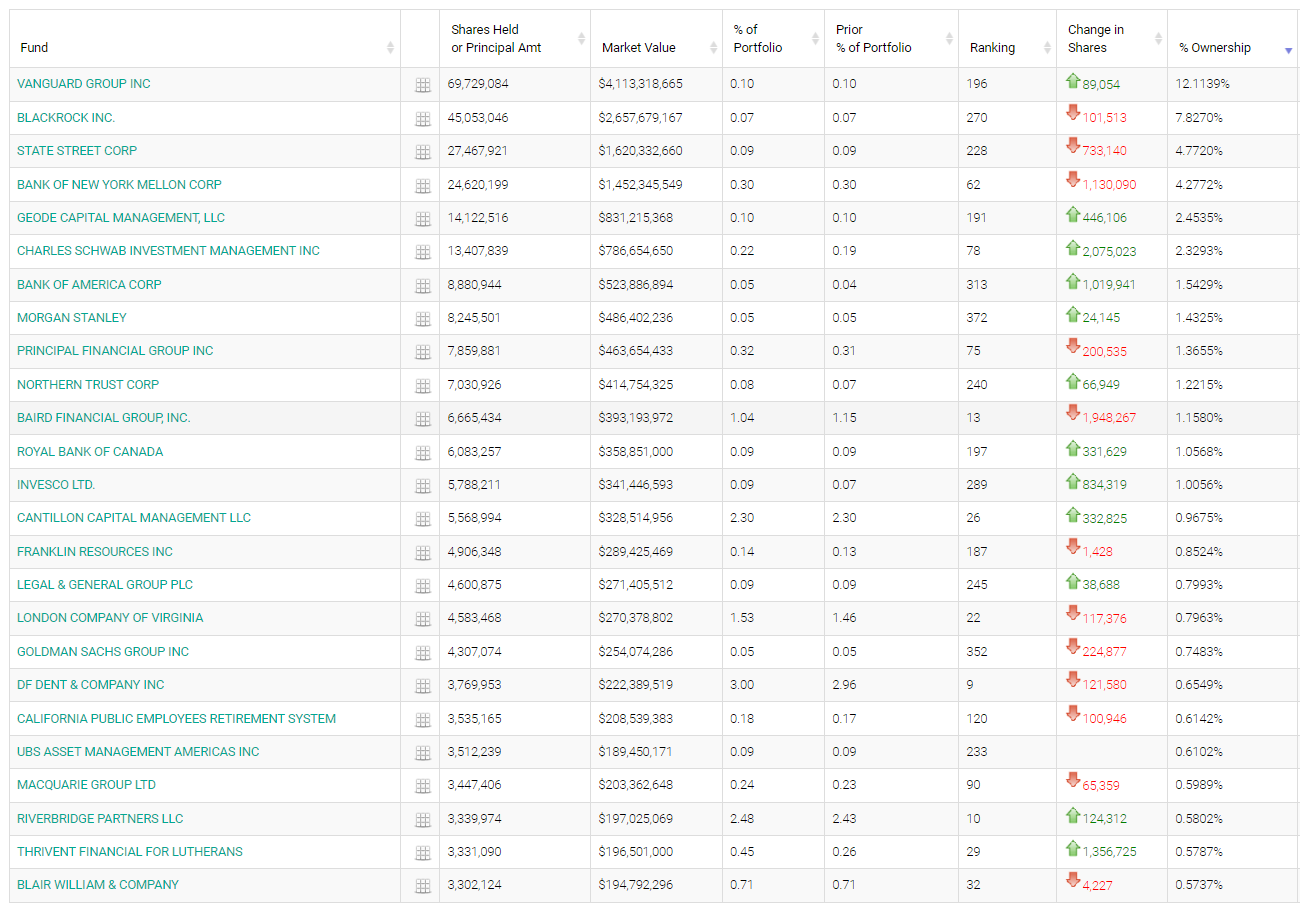Viewport: 1300px width, 904px height.
Task: Open grid icon in Baird Financial Group row
Action: click(423, 419)
